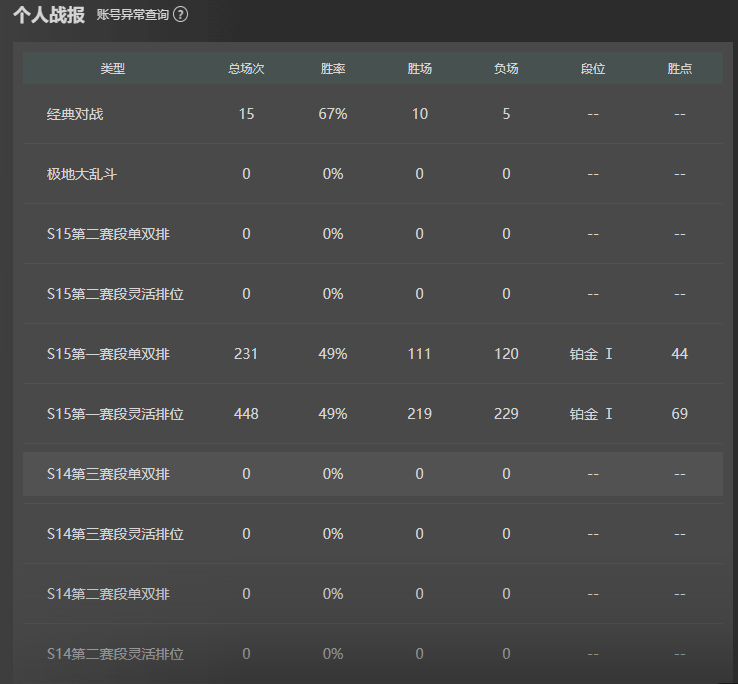
Task: Click total games 15 in 经典对战 row
Action: [246, 114]
